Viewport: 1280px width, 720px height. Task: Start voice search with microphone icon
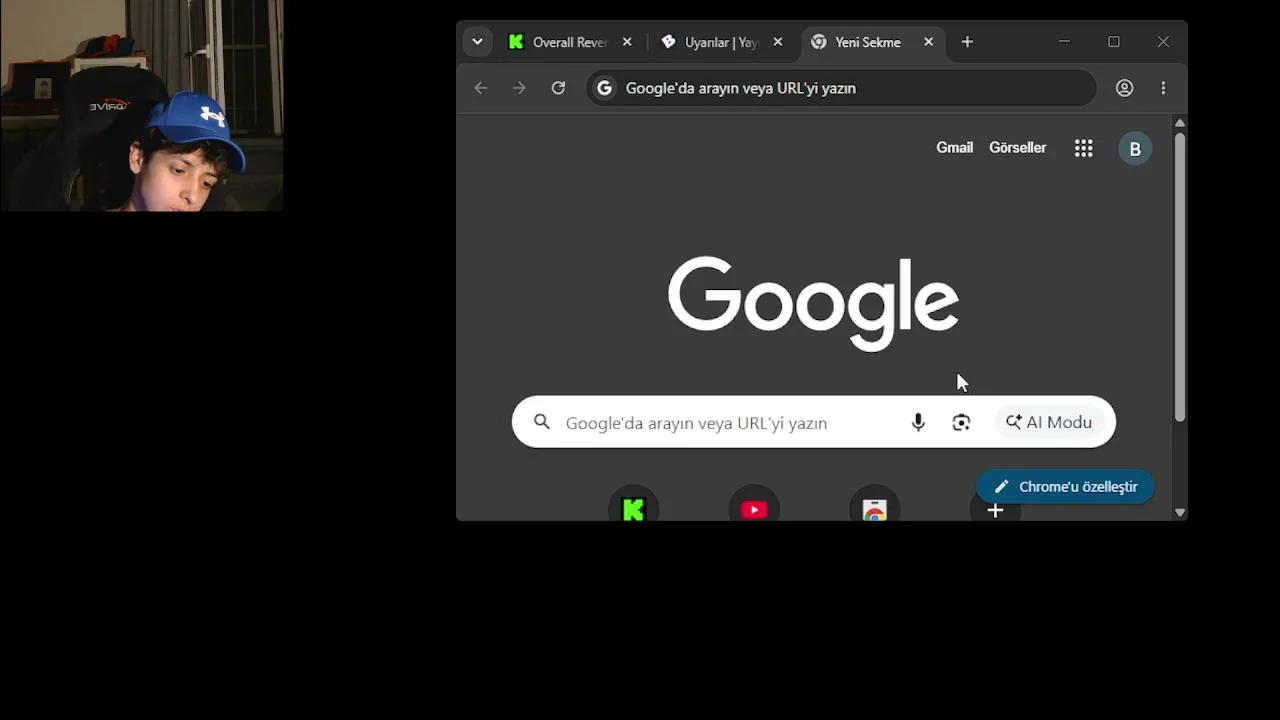[918, 422]
